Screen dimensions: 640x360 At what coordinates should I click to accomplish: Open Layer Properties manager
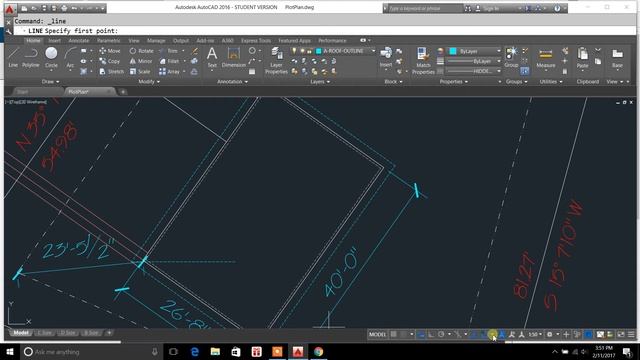pos(276,60)
